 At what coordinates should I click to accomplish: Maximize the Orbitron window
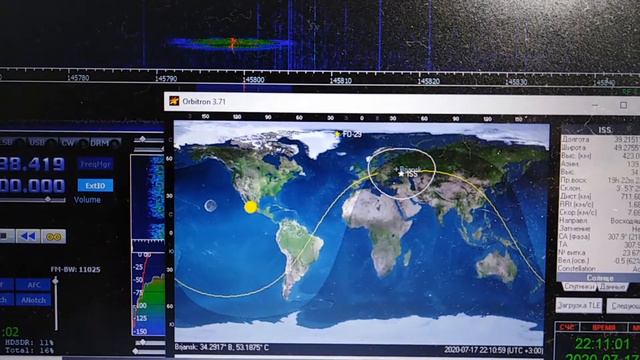[x=623, y=105]
